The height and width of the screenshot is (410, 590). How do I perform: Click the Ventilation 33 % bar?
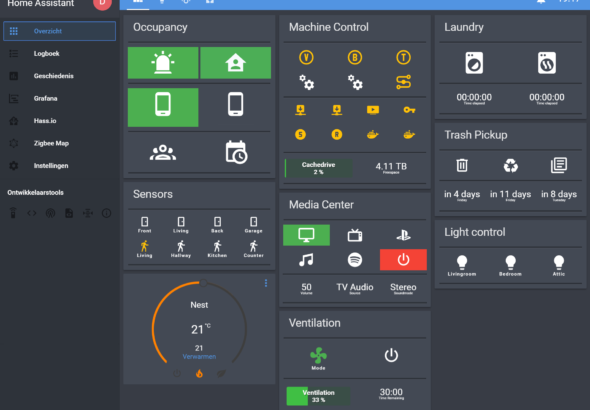[318, 396]
